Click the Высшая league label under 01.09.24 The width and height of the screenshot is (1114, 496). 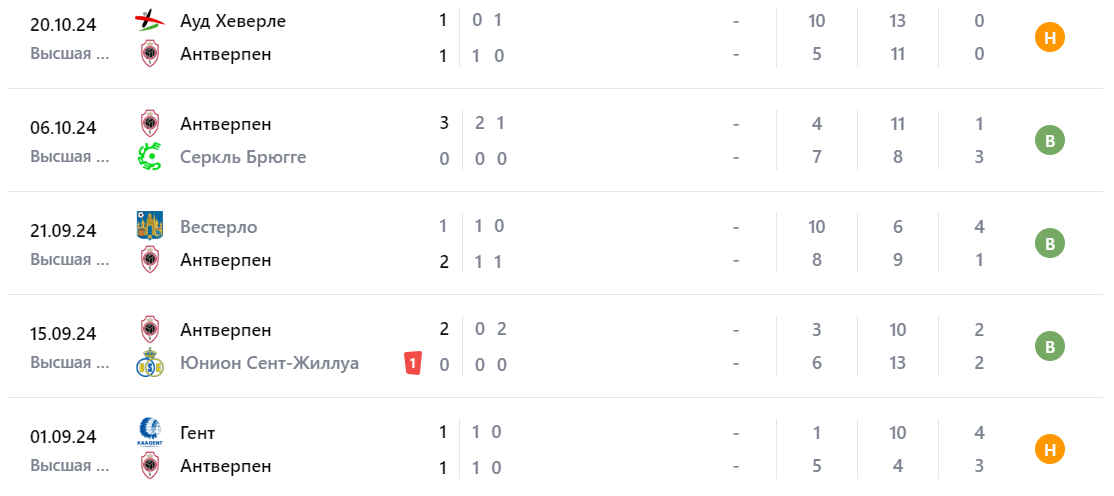[69, 465]
